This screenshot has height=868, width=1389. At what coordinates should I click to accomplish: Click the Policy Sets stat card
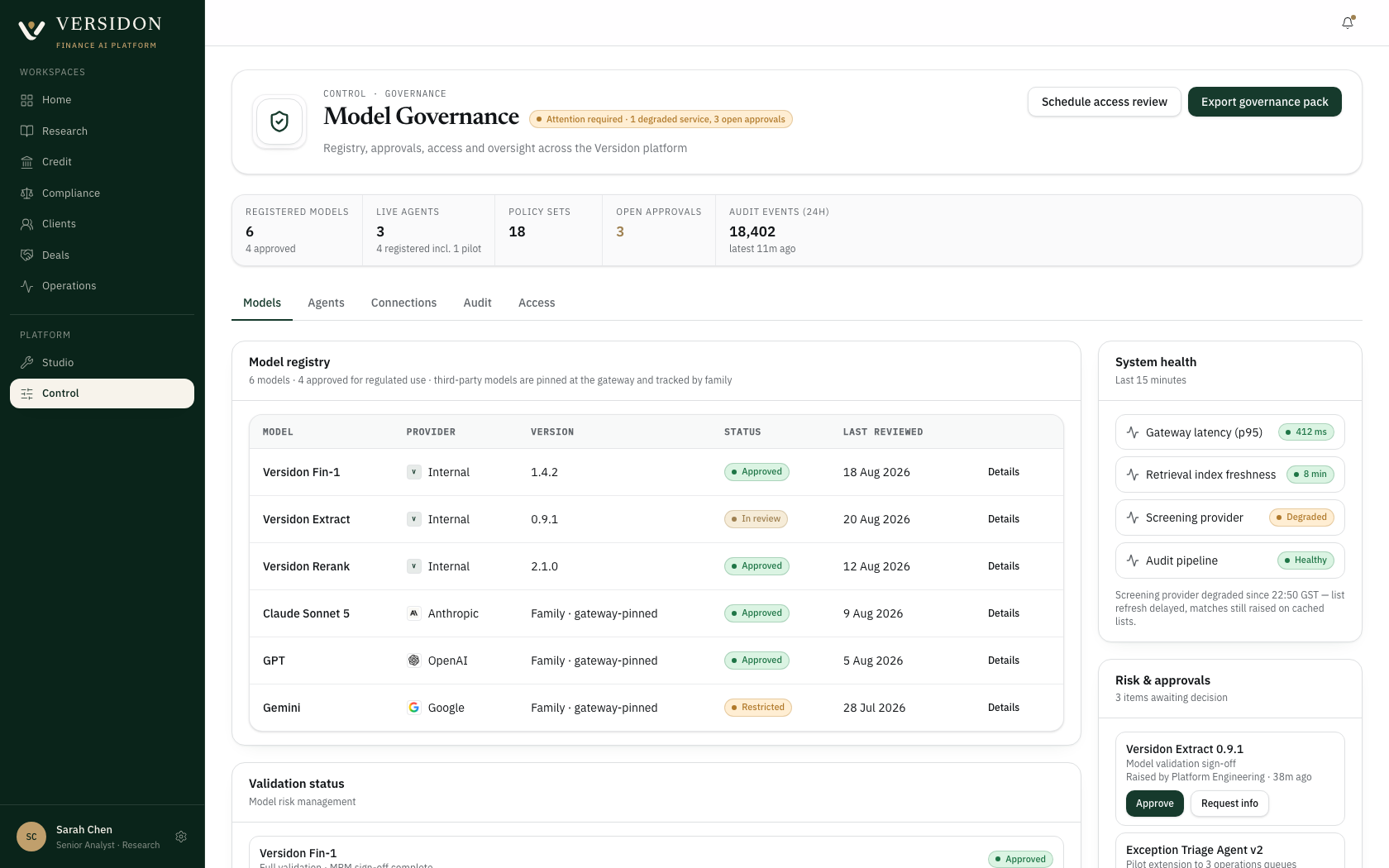[x=548, y=230]
